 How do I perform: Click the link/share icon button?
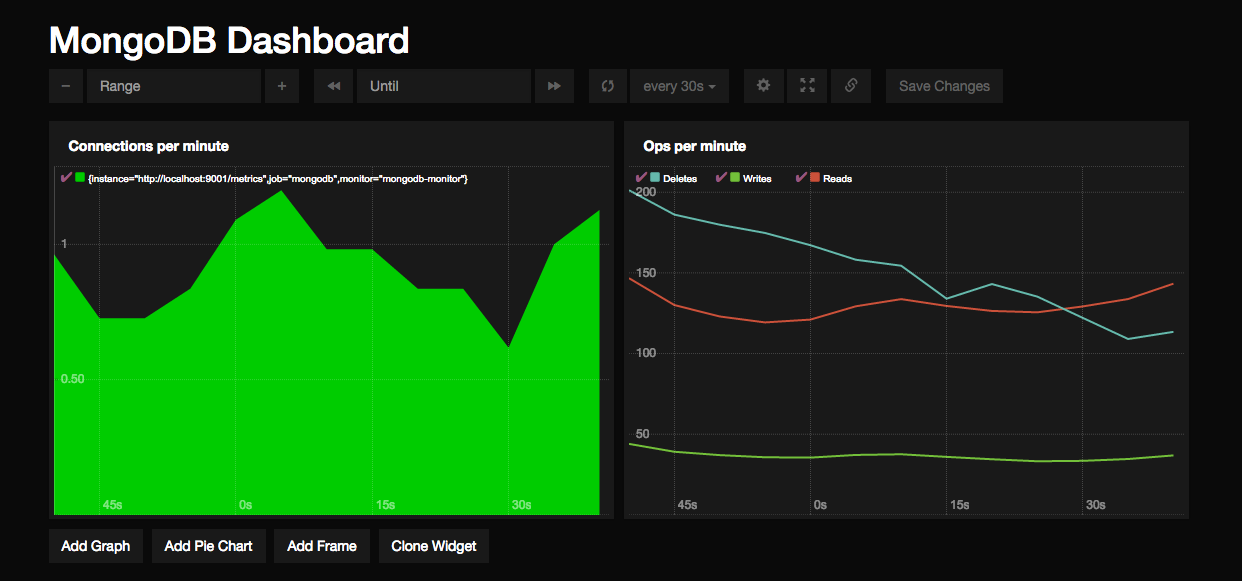click(851, 86)
